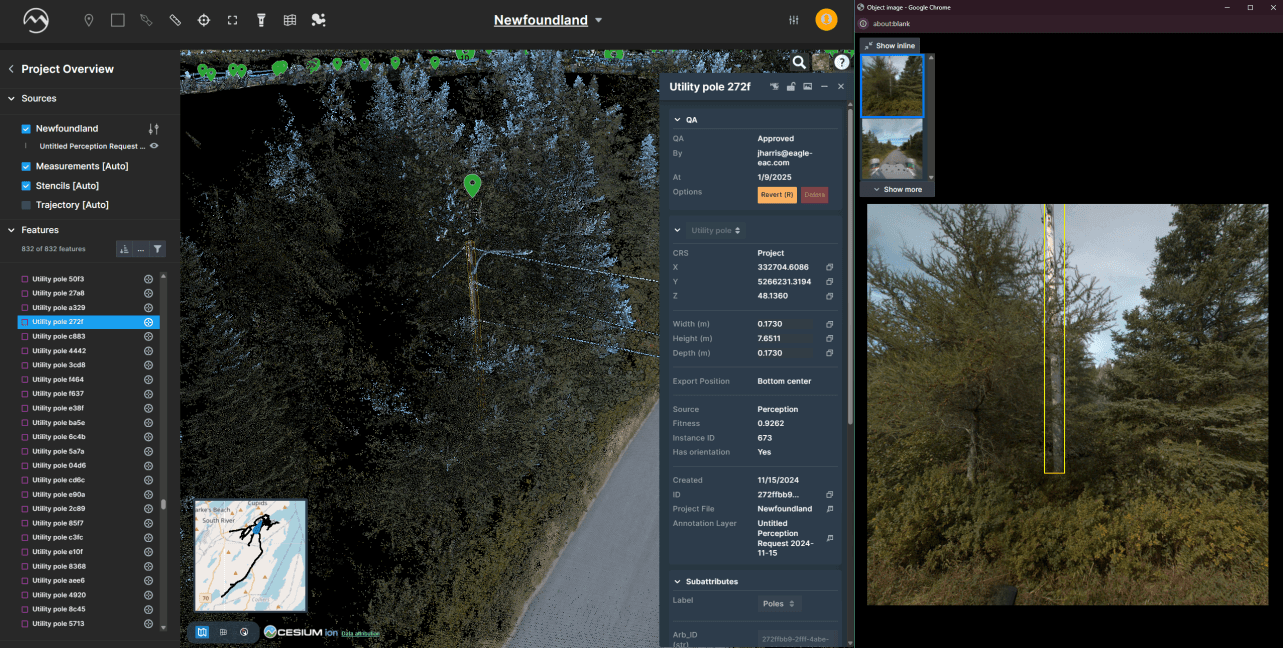The width and height of the screenshot is (1284, 648).
Task: Open the map grid tool
Action: (x=290, y=20)
